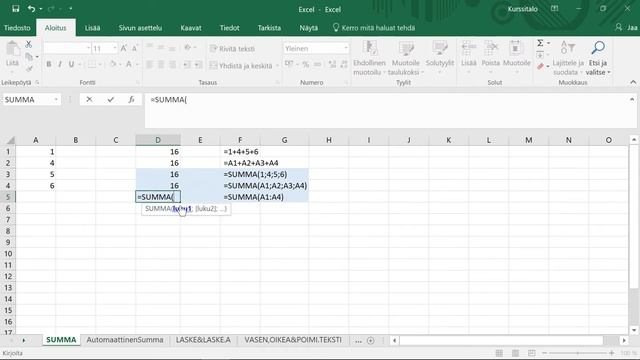
Task: Go to the Kaavat tab
Action: point(191,28)
